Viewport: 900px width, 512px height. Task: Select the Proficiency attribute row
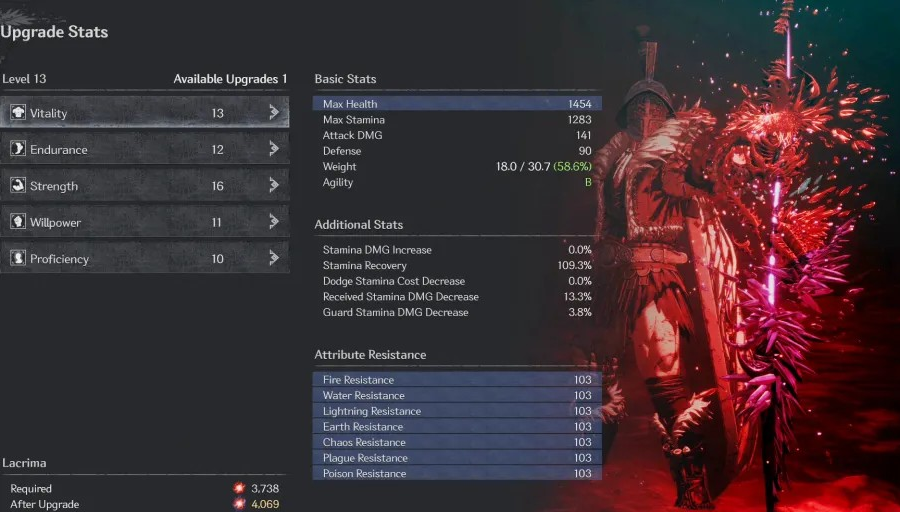[x=144, y=258]
